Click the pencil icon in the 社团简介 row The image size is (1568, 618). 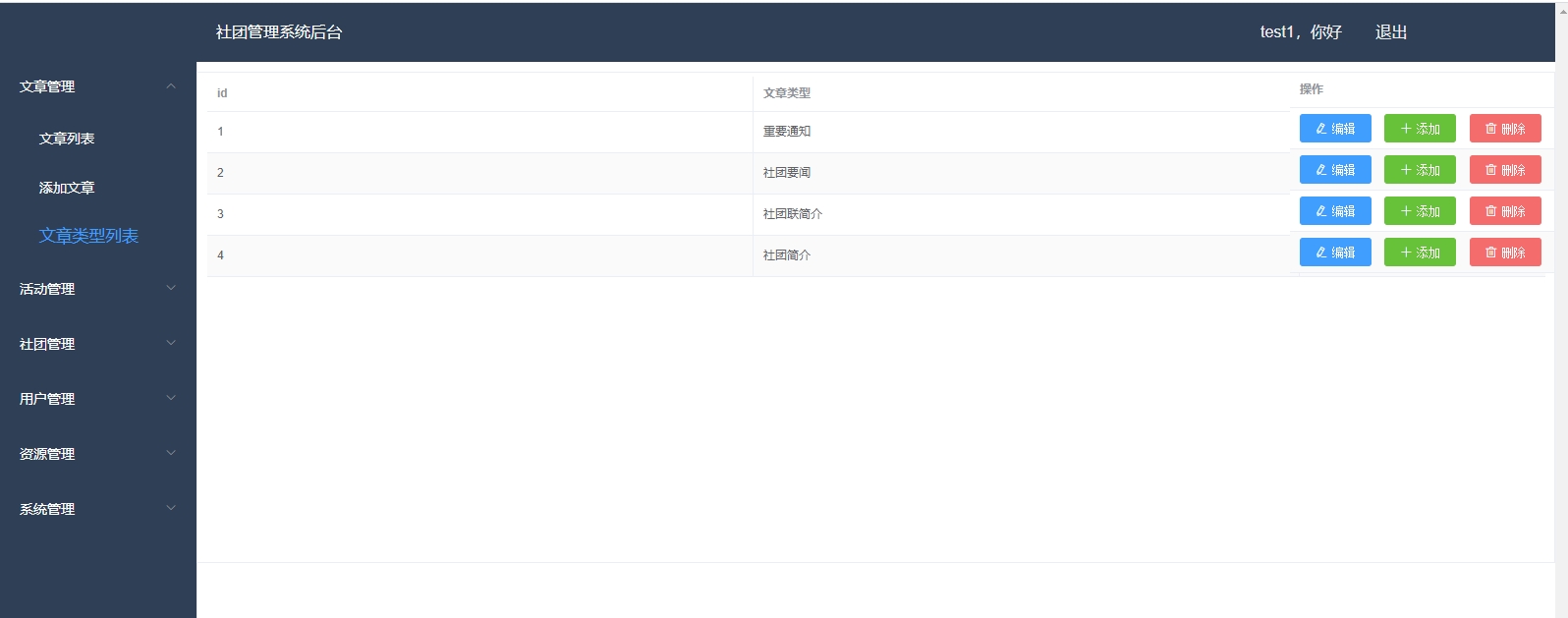[1321, 253]
